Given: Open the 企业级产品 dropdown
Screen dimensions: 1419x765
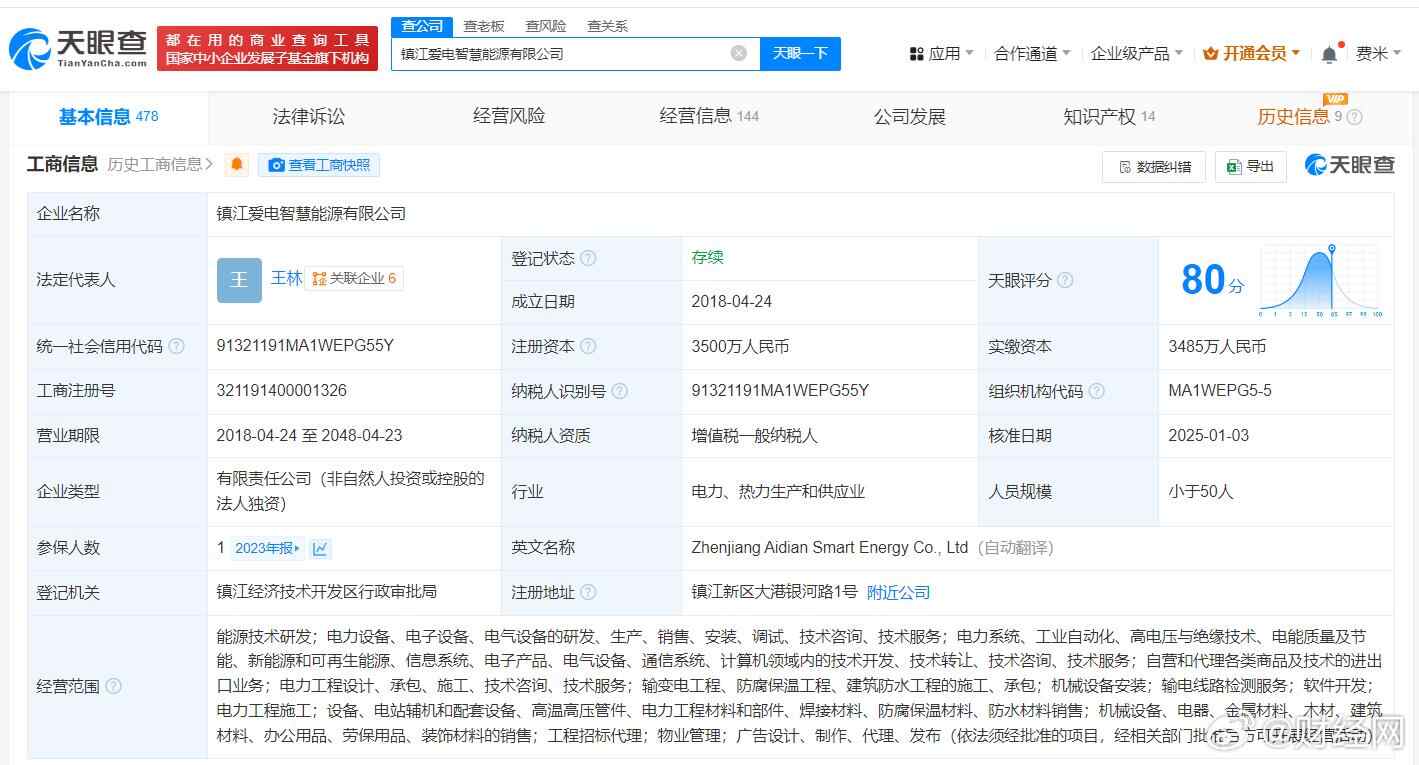Looking at the screenshot, I should (x=1136, y=54).
